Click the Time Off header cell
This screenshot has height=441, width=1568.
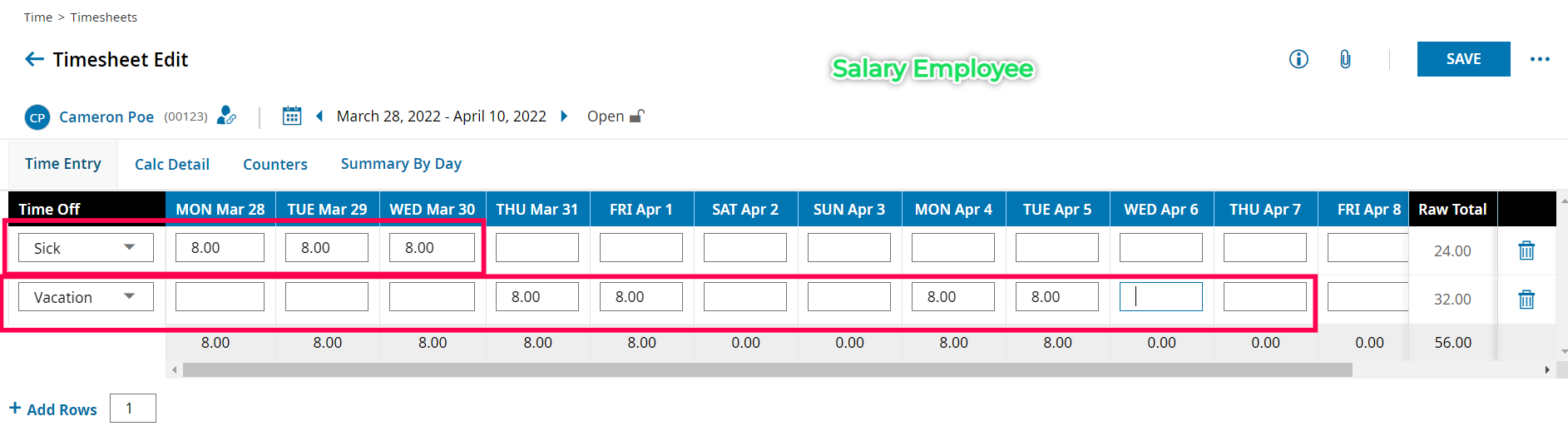pos(87,209)
